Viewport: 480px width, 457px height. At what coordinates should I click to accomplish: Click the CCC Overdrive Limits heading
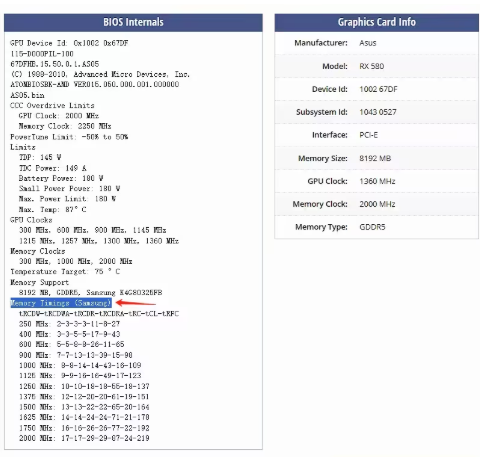(x=52, y=105)
